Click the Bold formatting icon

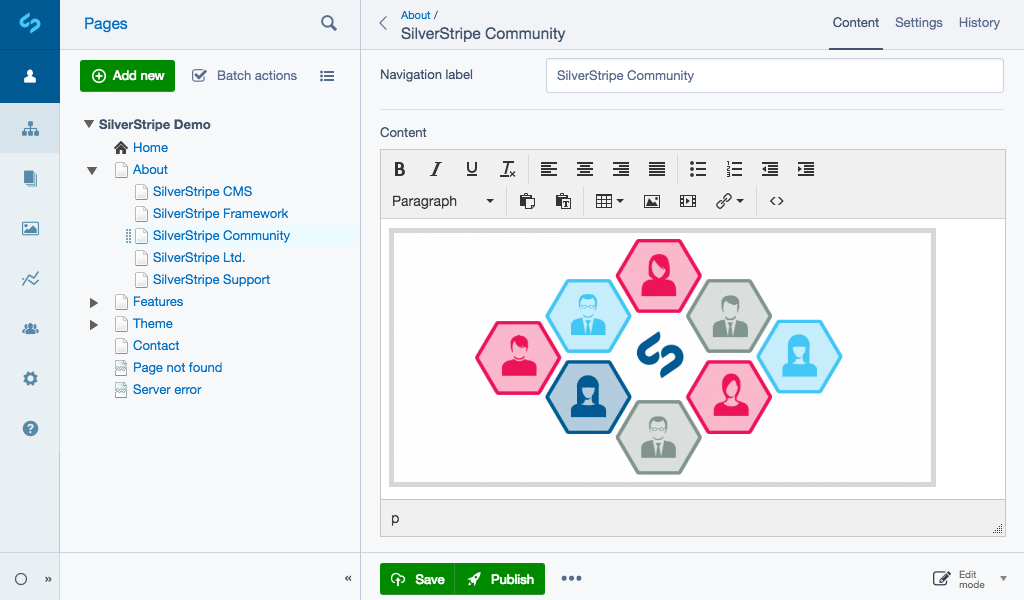[400, 169]
